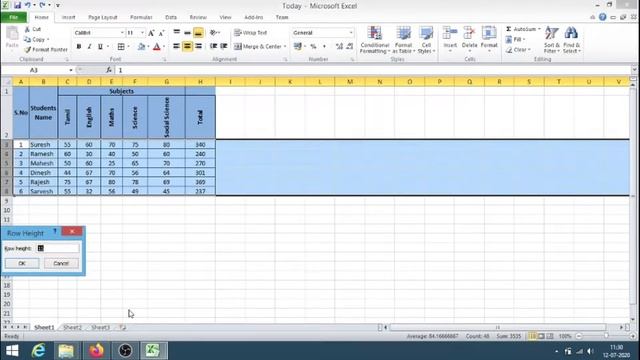This screenshot has width=640, height=360.
Task: Expand the AutoSum dropdown arrow
Action: click(539, 29)
